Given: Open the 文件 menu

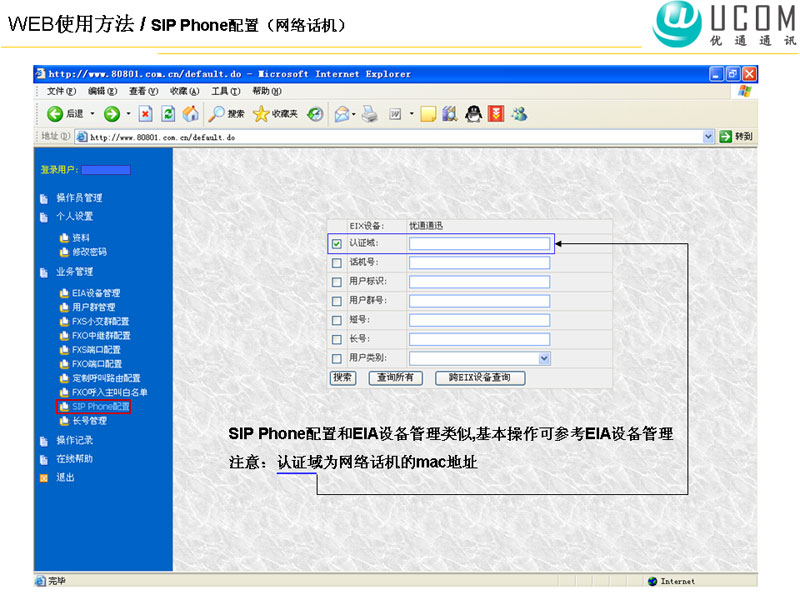Looking at the screenshot, I should [x=61, y=91].
